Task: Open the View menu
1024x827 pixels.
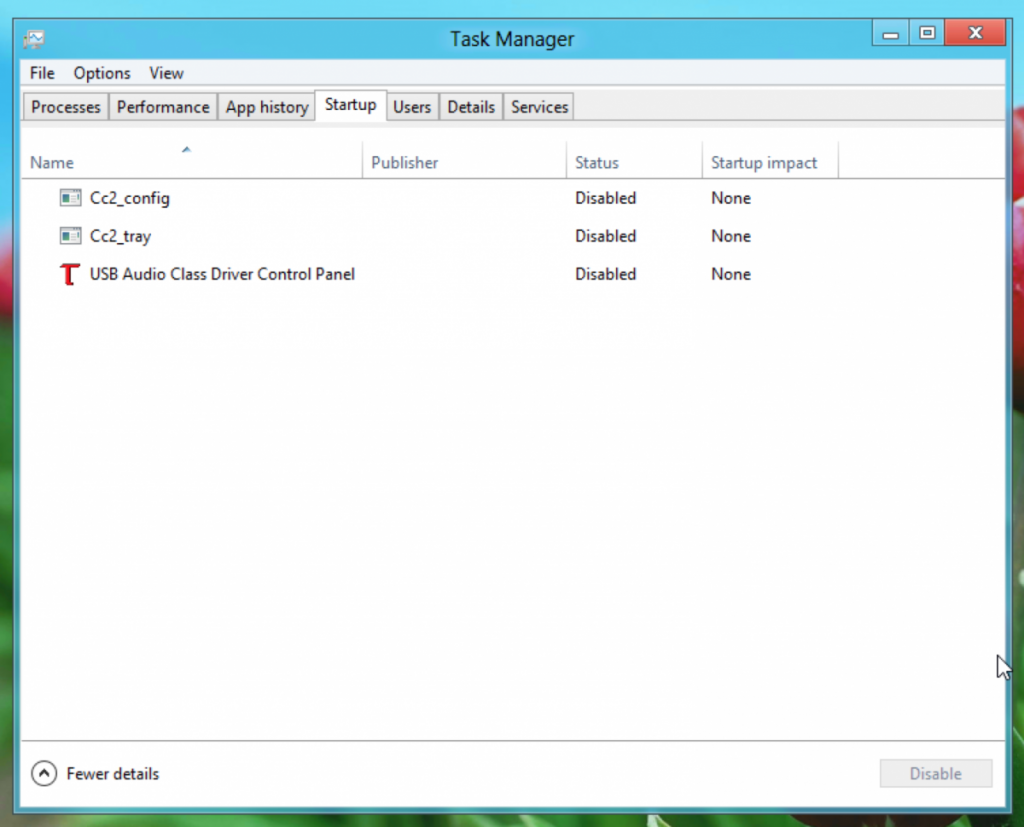Action: pyautogui.click(x=167, y=73)
